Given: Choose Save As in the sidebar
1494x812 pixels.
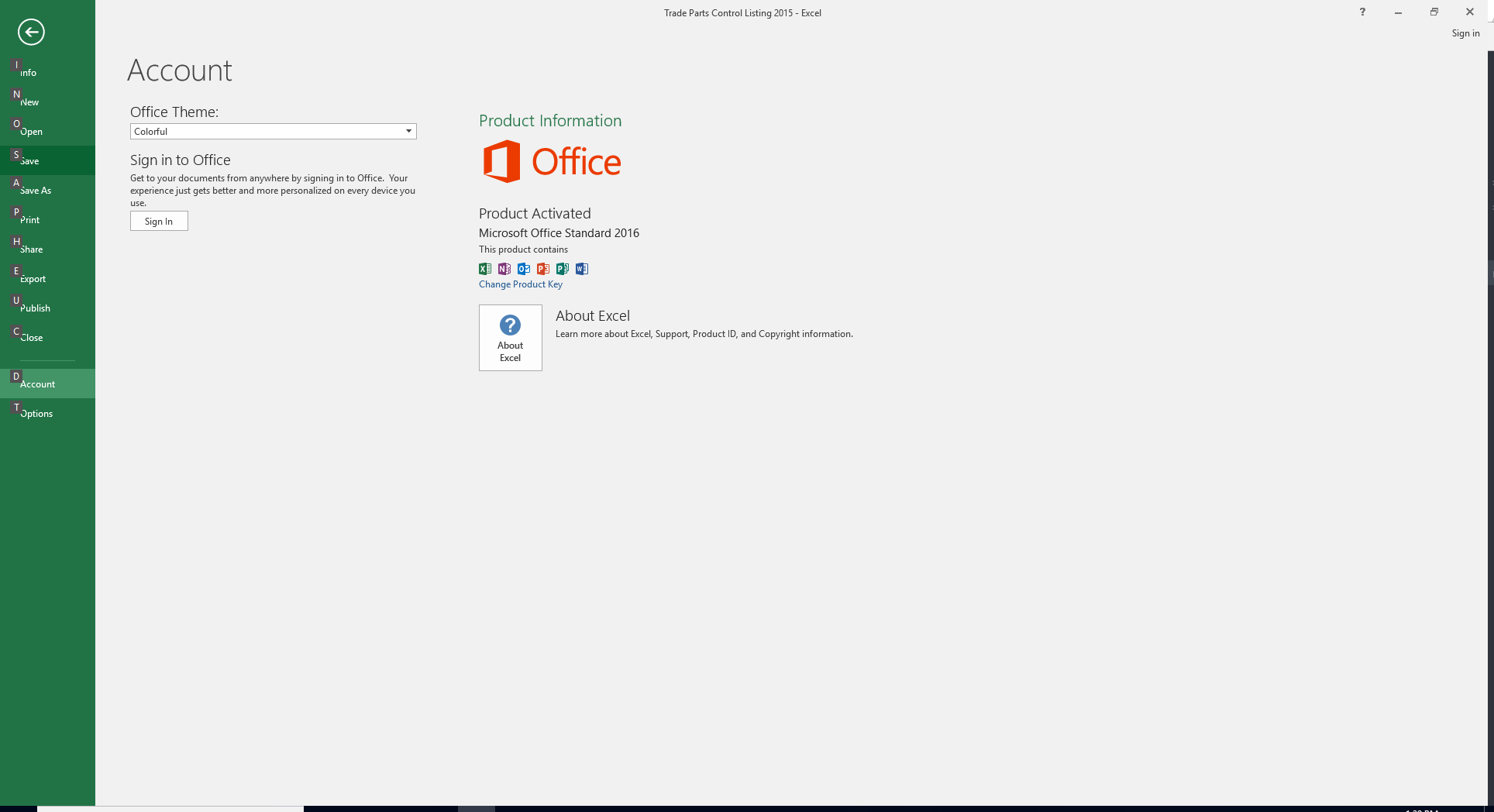Looking at the screenshot, I should 47,190.
